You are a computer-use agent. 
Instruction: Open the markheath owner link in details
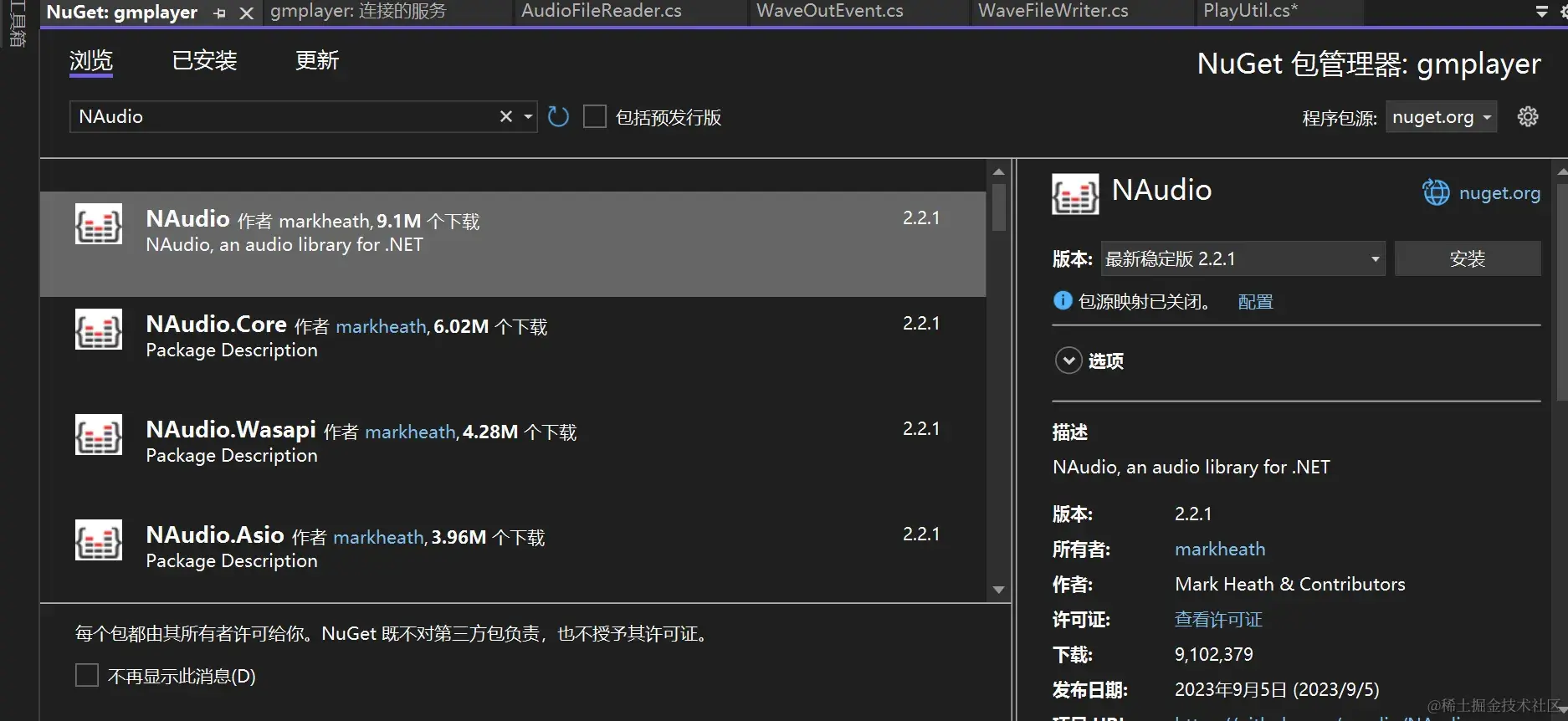coord(1220,549)
